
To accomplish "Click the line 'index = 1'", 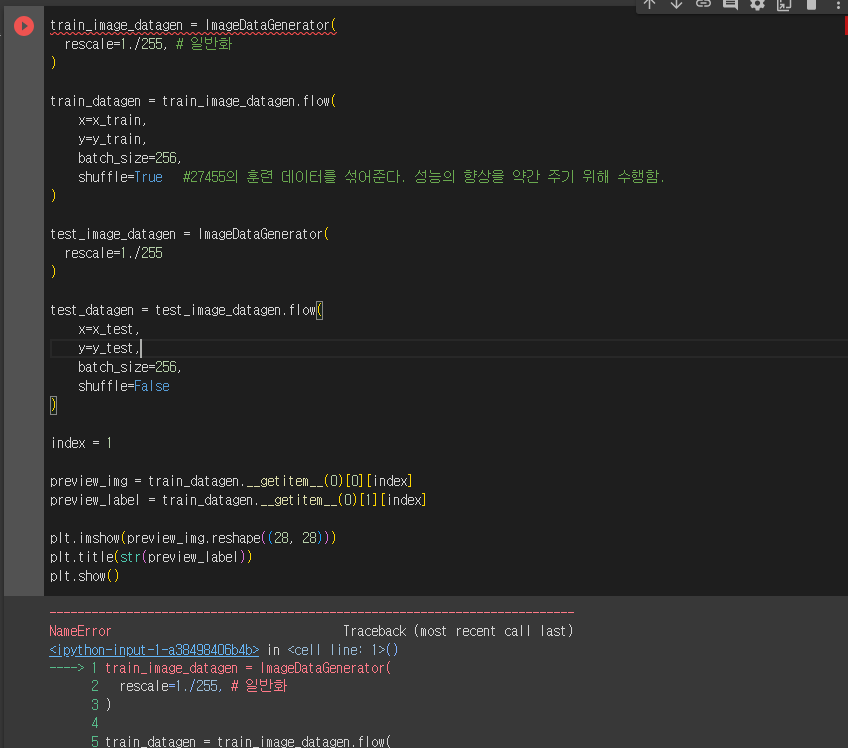I will point(81,443).
